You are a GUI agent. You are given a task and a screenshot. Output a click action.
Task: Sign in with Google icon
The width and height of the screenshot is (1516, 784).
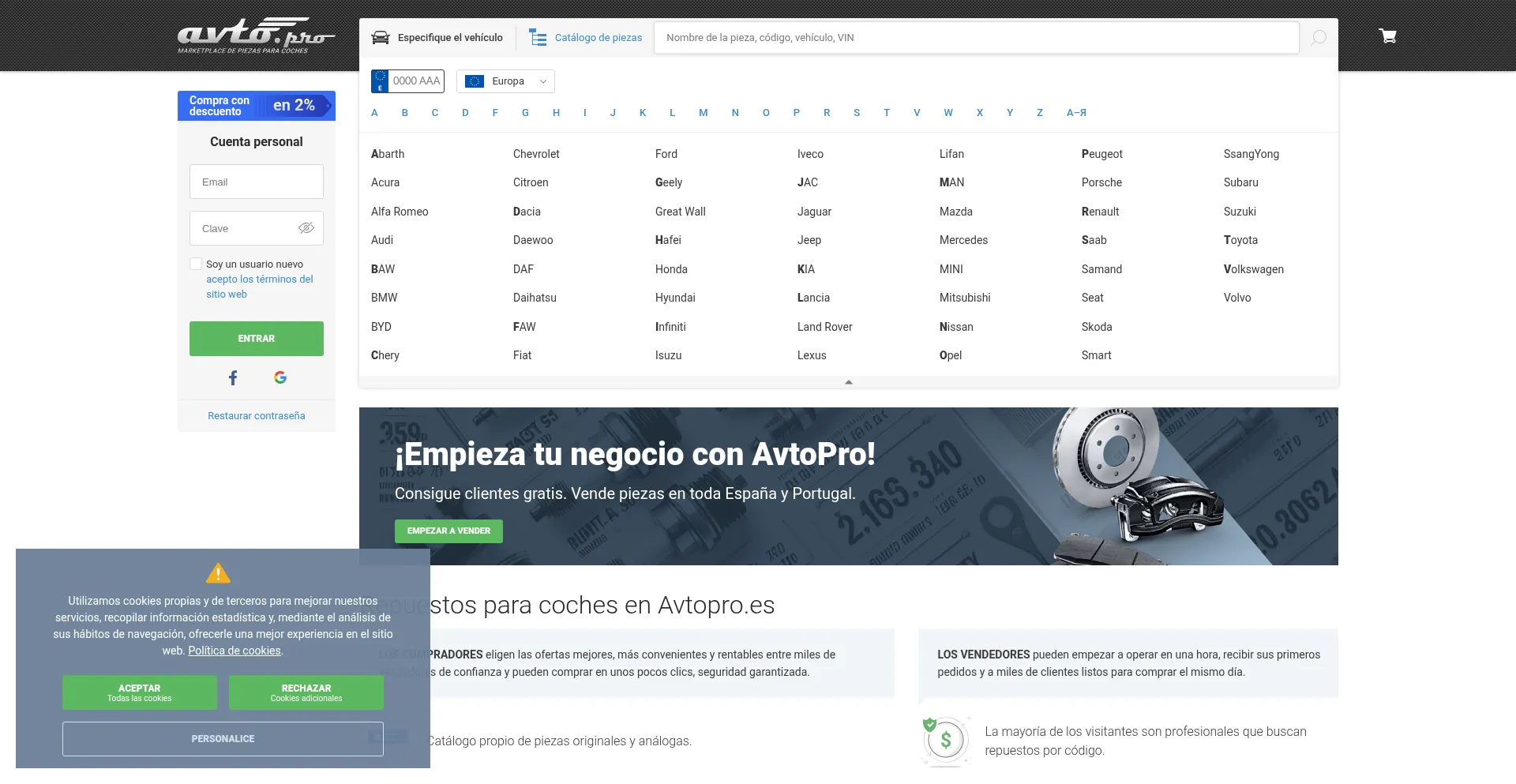click(x=280, y=377)
